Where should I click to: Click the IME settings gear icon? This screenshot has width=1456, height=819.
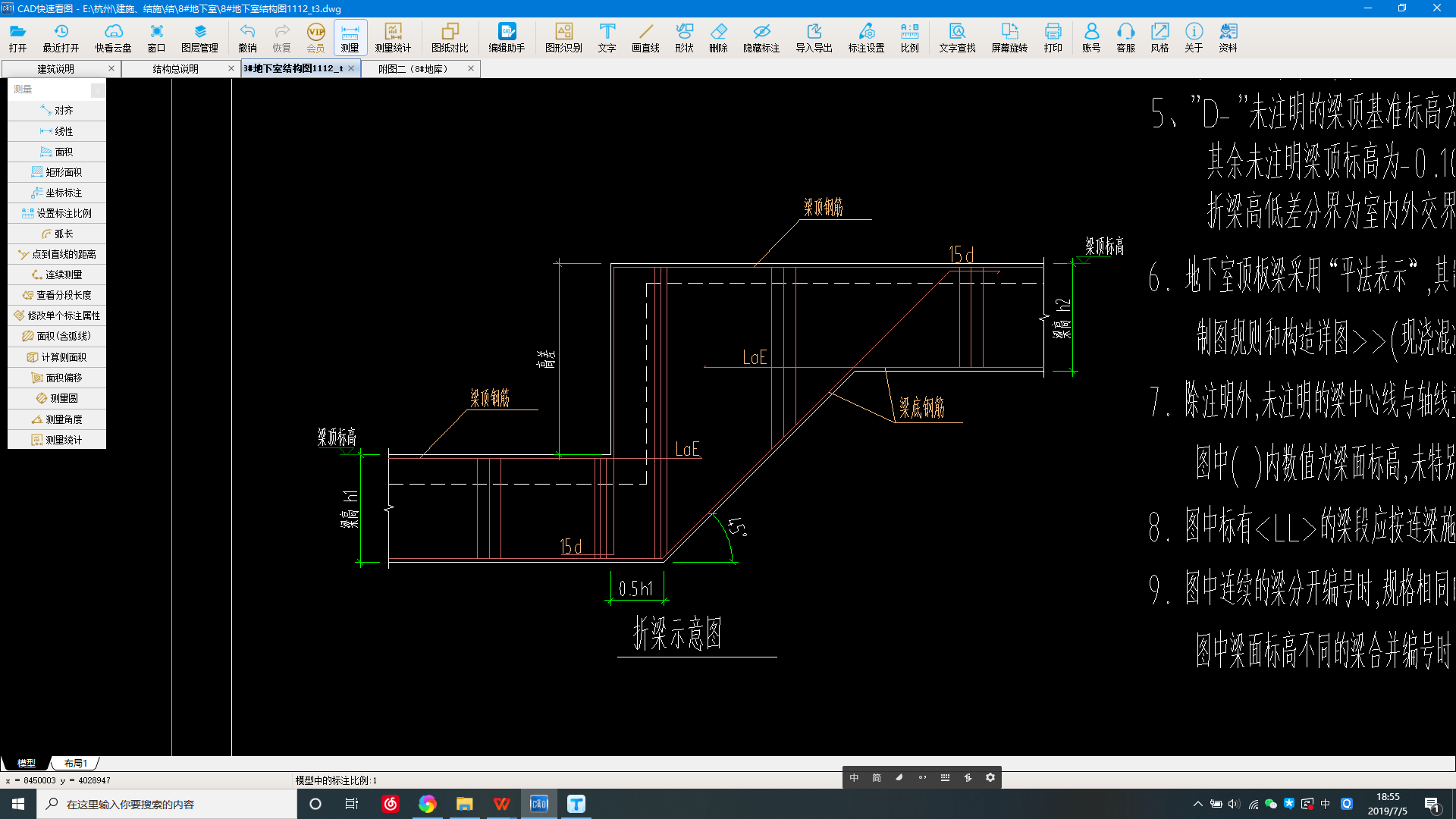click(x=990, y=777)
